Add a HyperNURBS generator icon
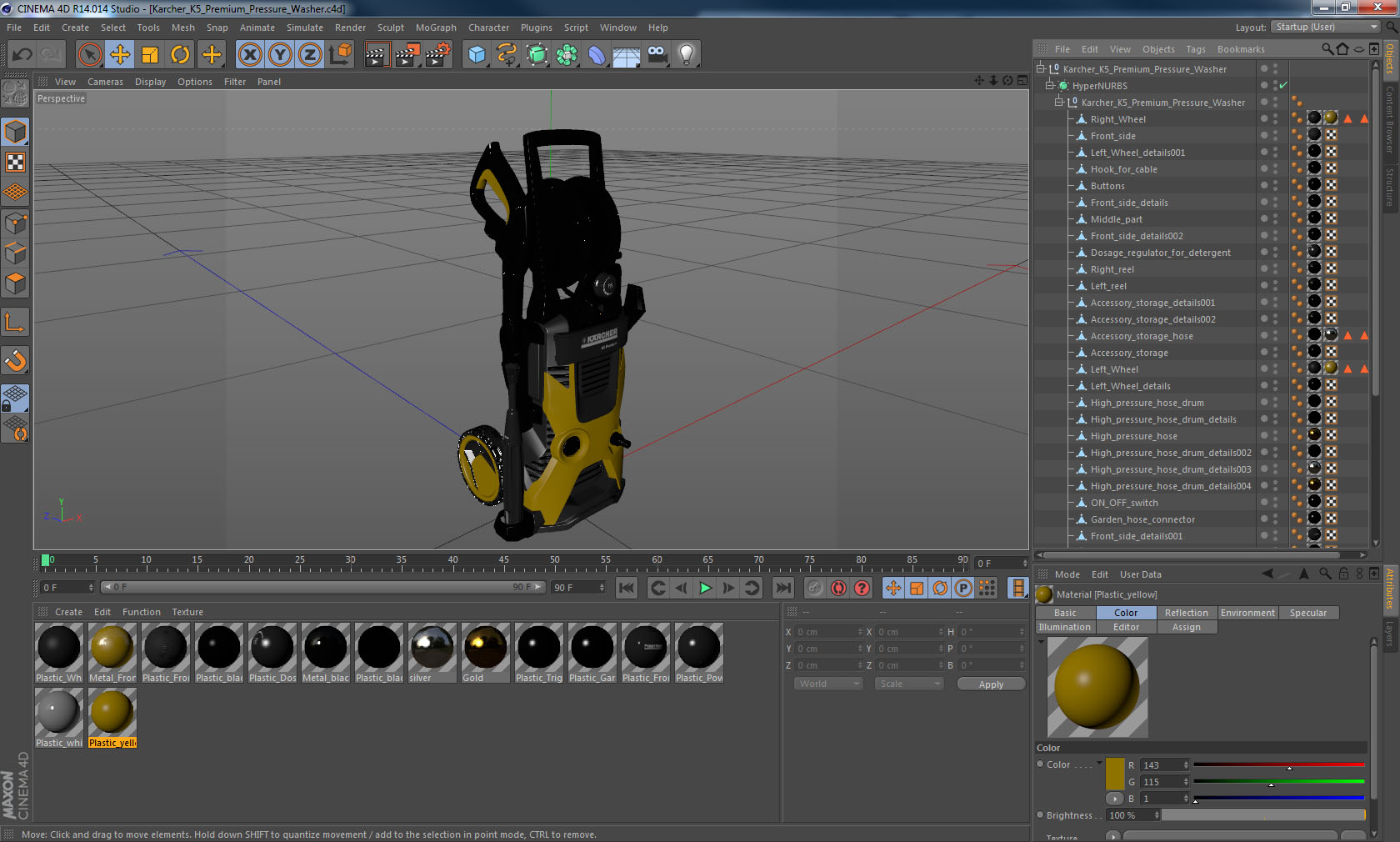Viewport: 1400px width, 842px height. 537,55
